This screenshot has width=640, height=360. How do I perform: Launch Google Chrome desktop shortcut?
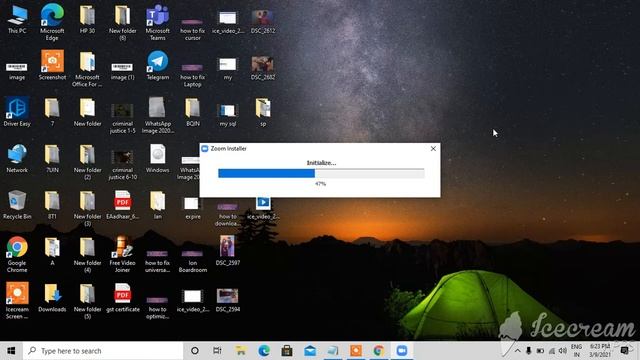tap(17, 254)
